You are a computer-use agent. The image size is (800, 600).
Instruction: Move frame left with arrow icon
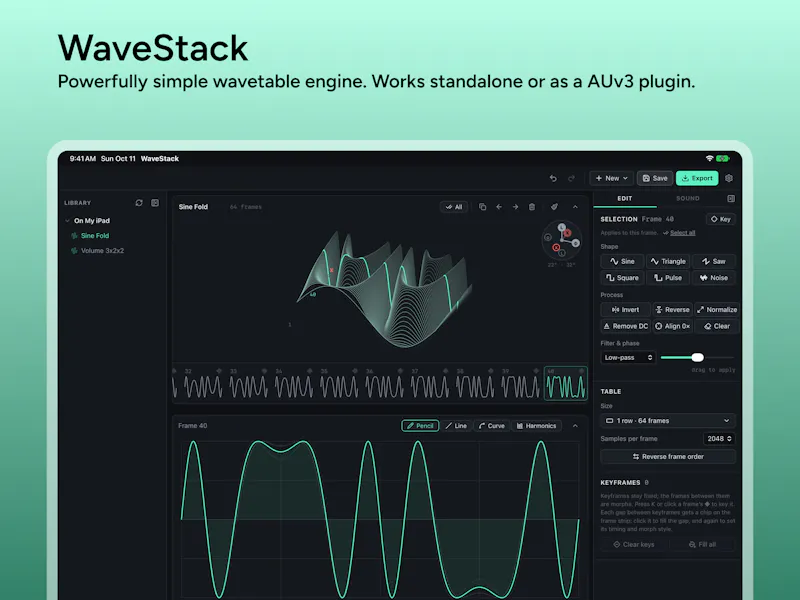499,207
